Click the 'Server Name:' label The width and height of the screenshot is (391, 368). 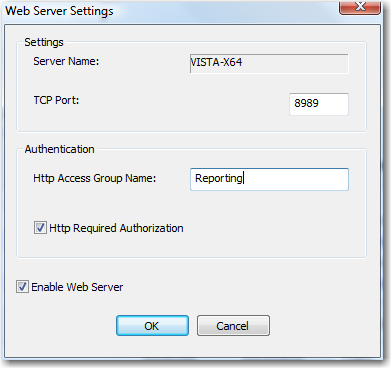click(66, 61)
